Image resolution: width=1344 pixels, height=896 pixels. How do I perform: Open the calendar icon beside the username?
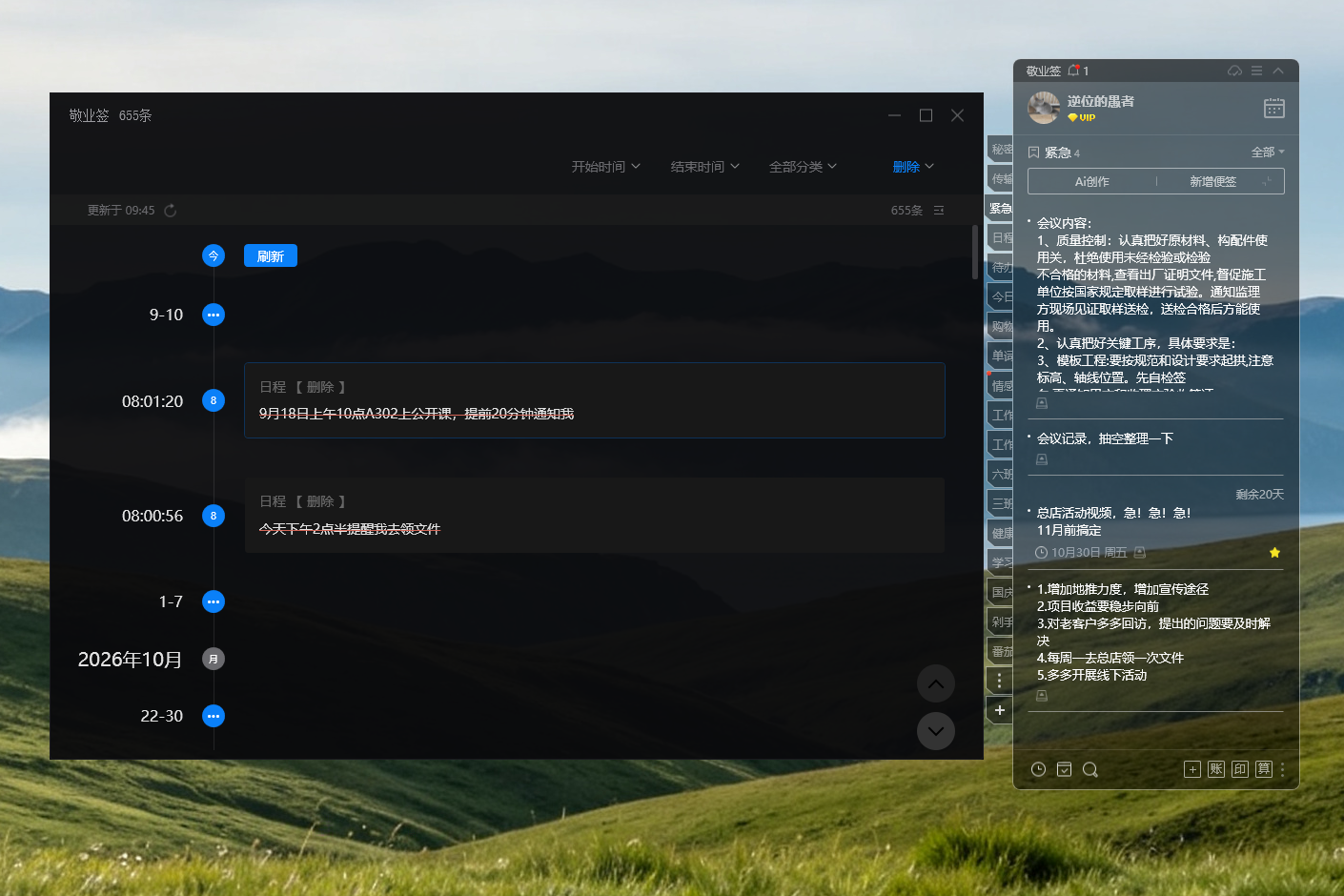[x=1274, y=108]
